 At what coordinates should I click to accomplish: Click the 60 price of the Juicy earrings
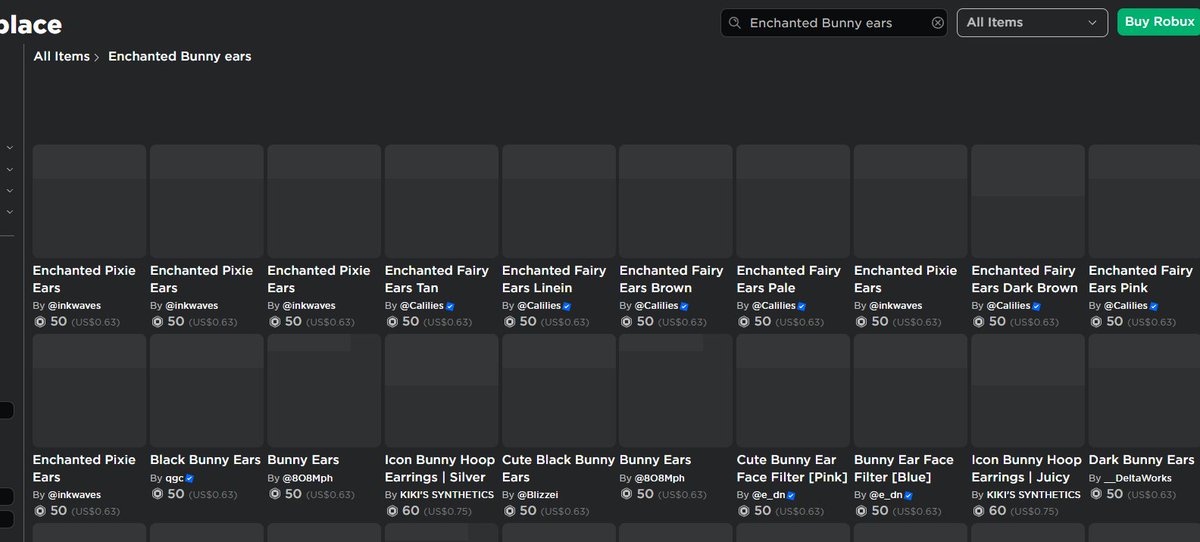pyautogui.click(x=997, y=511)
